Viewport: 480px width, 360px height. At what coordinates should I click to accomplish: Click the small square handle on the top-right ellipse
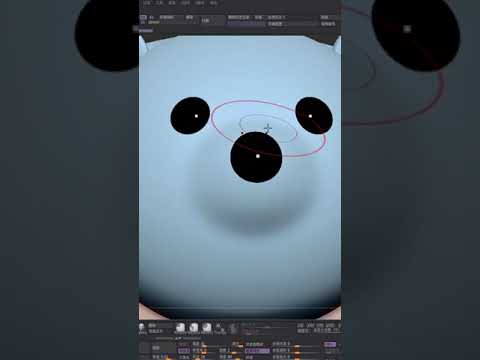point(407,29)
